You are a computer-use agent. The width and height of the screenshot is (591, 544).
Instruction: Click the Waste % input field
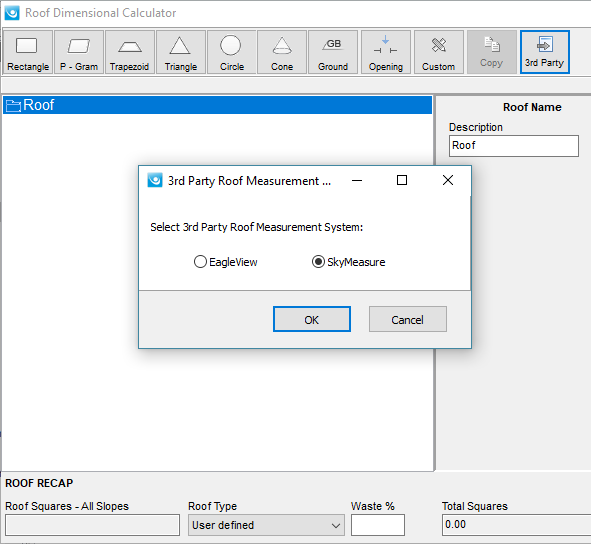[x=378, y=525]
